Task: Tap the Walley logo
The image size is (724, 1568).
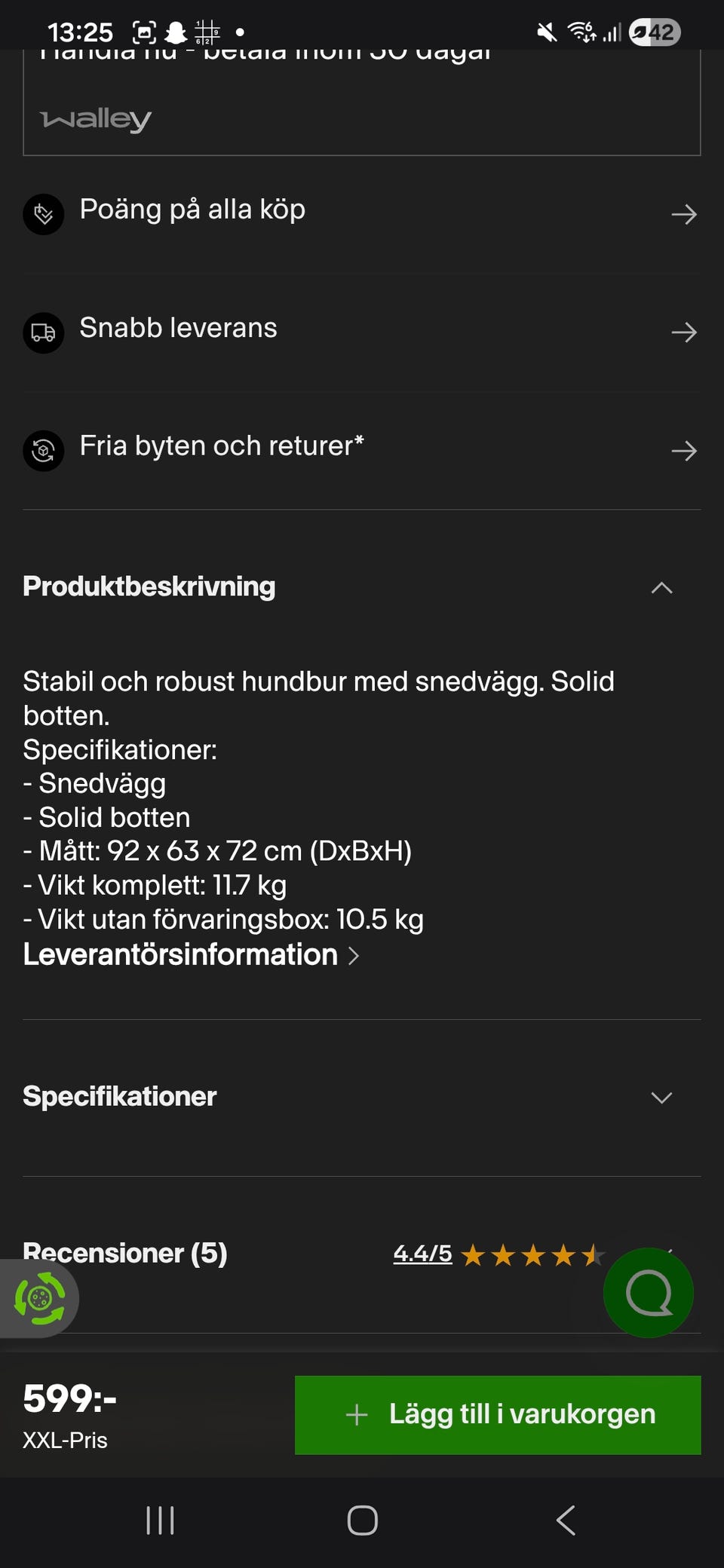Action: point(96,119)
